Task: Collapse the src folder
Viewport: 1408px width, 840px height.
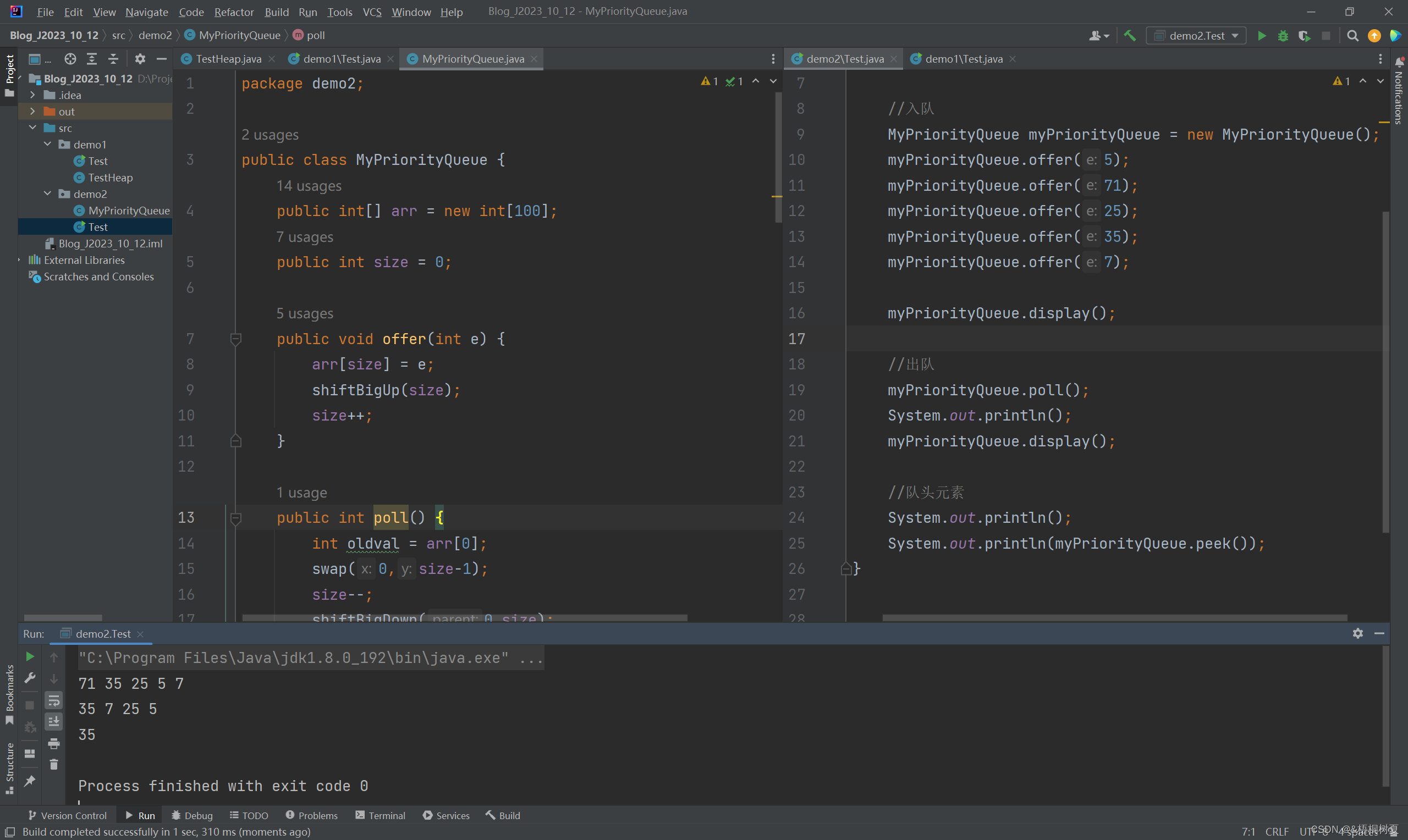Action: point(32,128)
